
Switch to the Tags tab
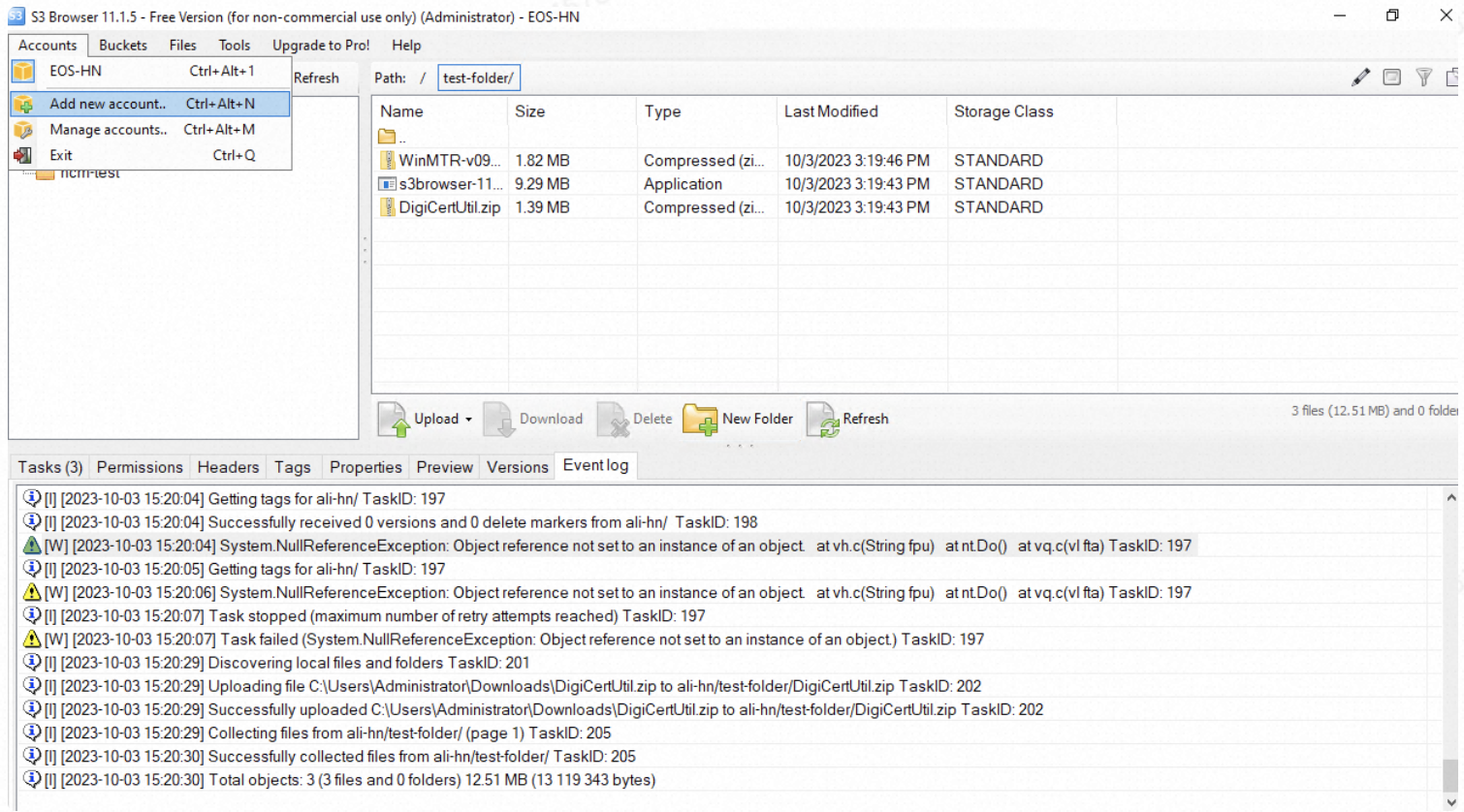[293, 467]
